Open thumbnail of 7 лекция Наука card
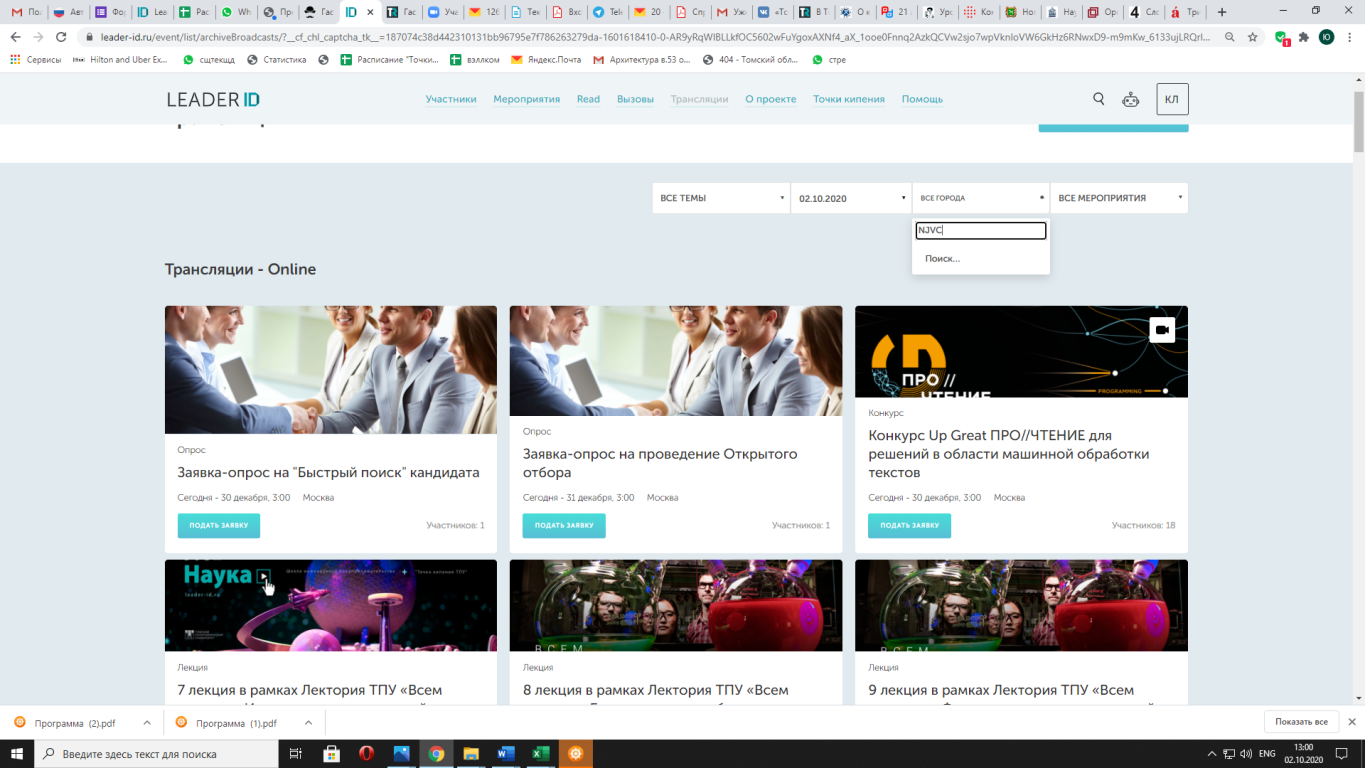 click(330, 605)
